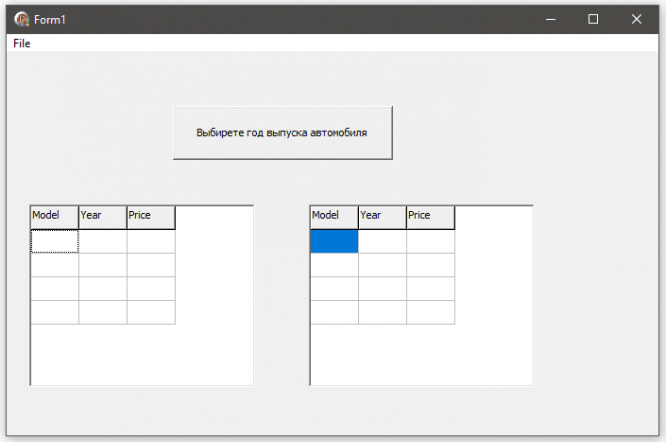This screenshot has height=442, width=666.
Task: Minimize the Form1 window
Action: [x=550, y=20]
